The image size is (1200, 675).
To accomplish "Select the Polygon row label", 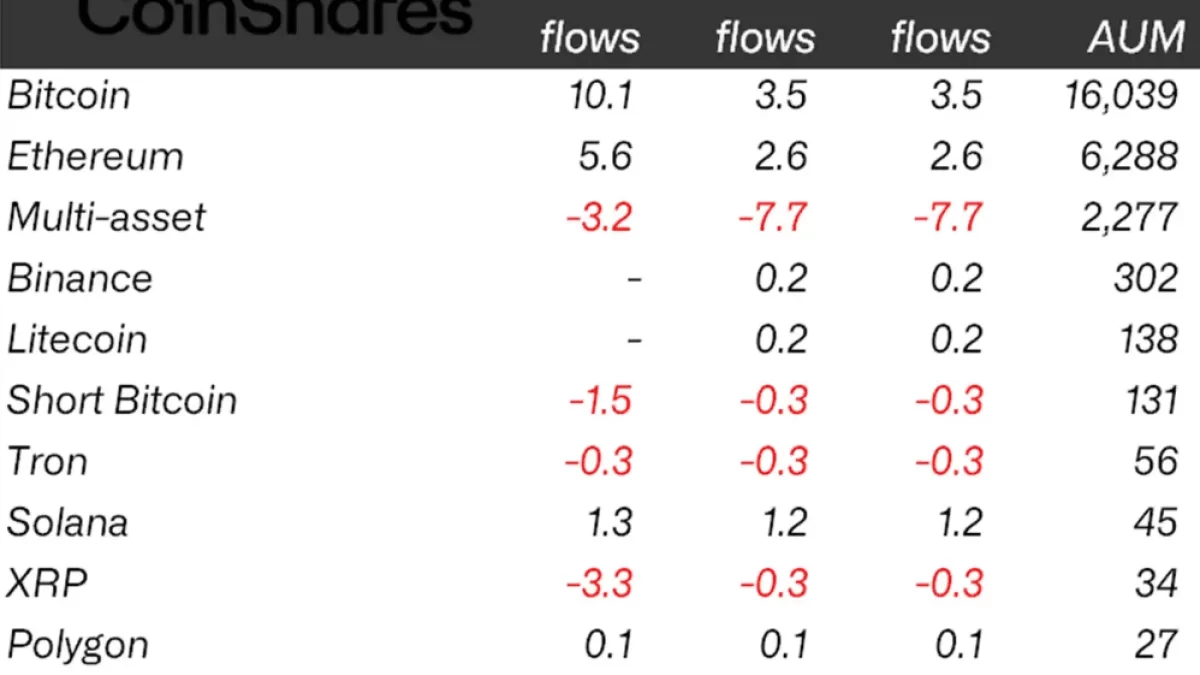I will (78, 645).
